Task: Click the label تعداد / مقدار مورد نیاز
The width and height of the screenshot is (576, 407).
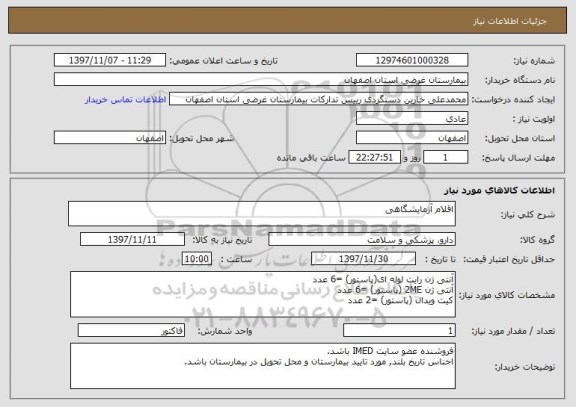Action: 513,331
